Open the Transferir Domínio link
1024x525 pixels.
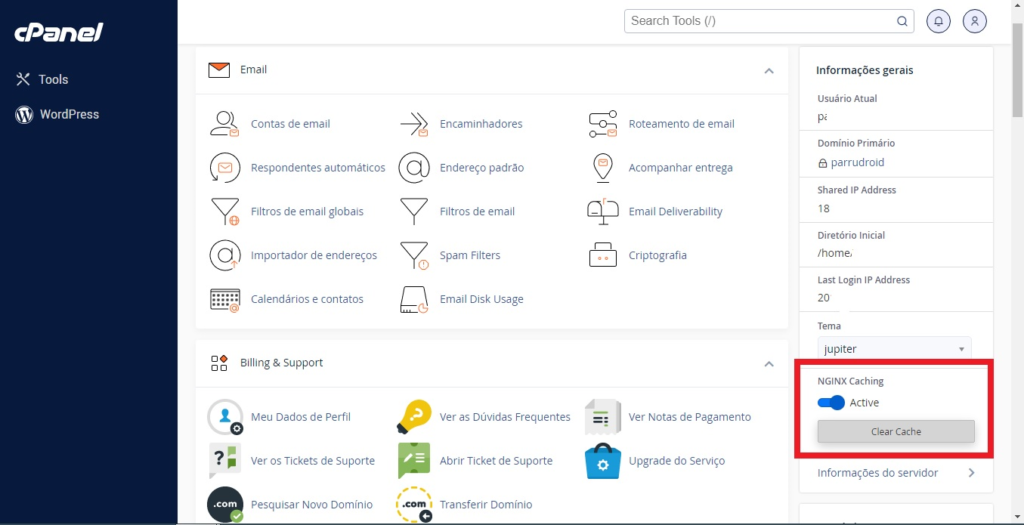(x=486, y=505)
